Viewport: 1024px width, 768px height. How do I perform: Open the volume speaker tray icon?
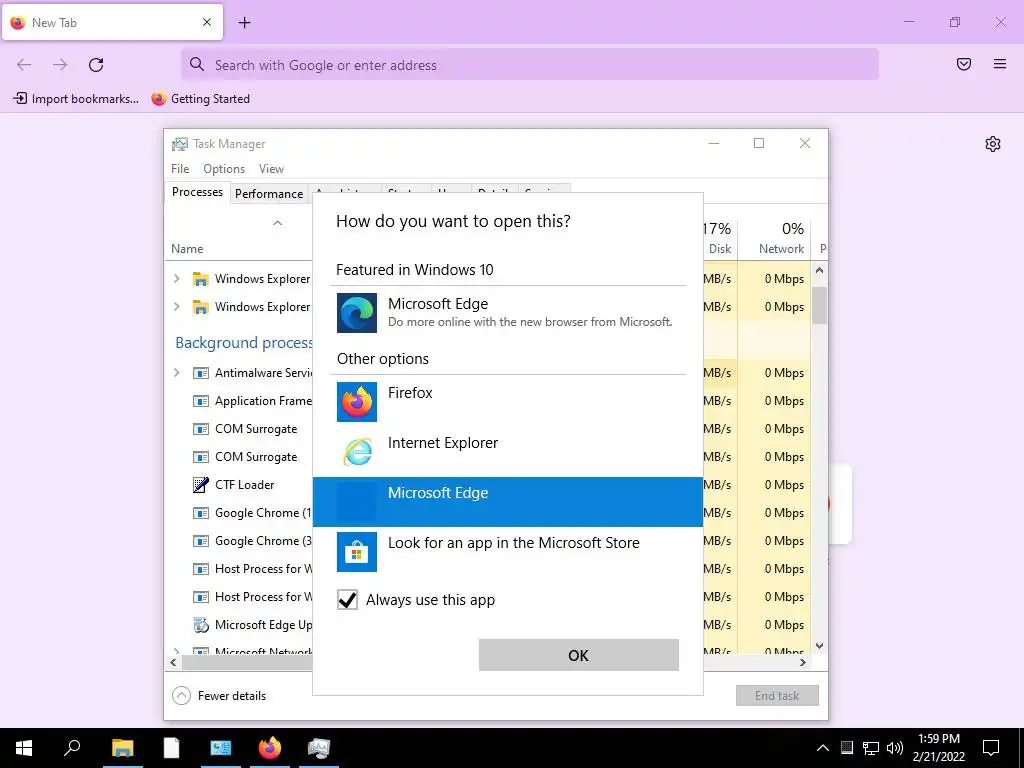point(895,748)
